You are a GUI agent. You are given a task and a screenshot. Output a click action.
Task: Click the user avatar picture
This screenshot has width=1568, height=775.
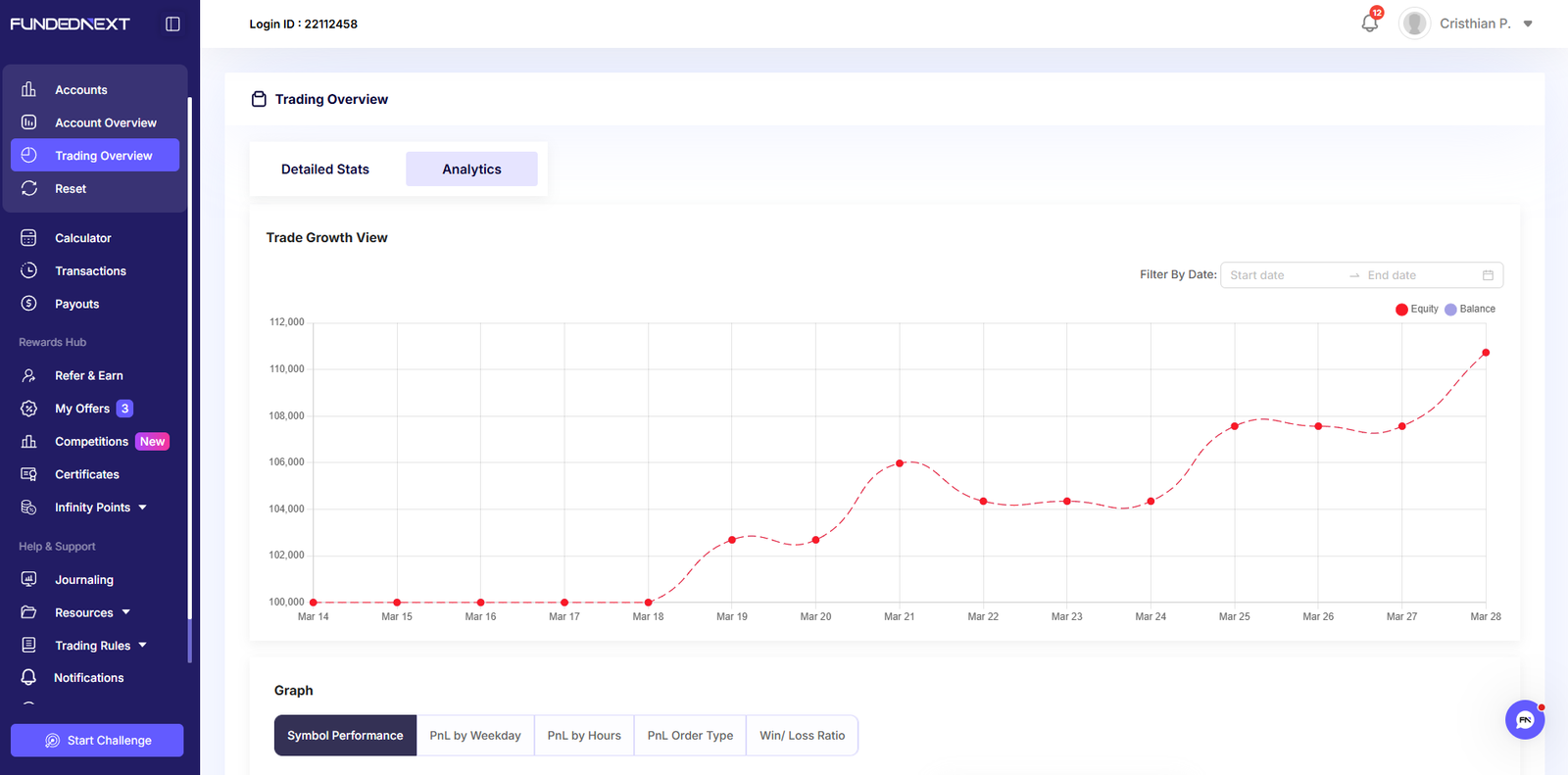1414,24
